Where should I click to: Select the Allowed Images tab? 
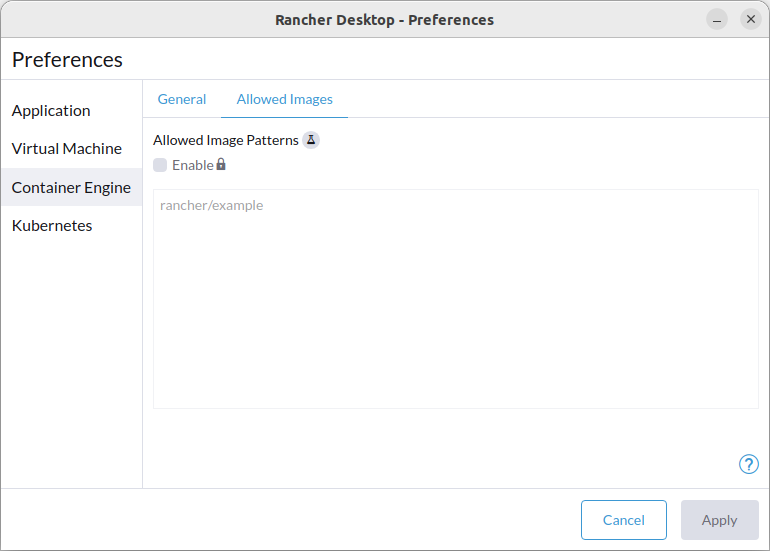click(284, 99)
